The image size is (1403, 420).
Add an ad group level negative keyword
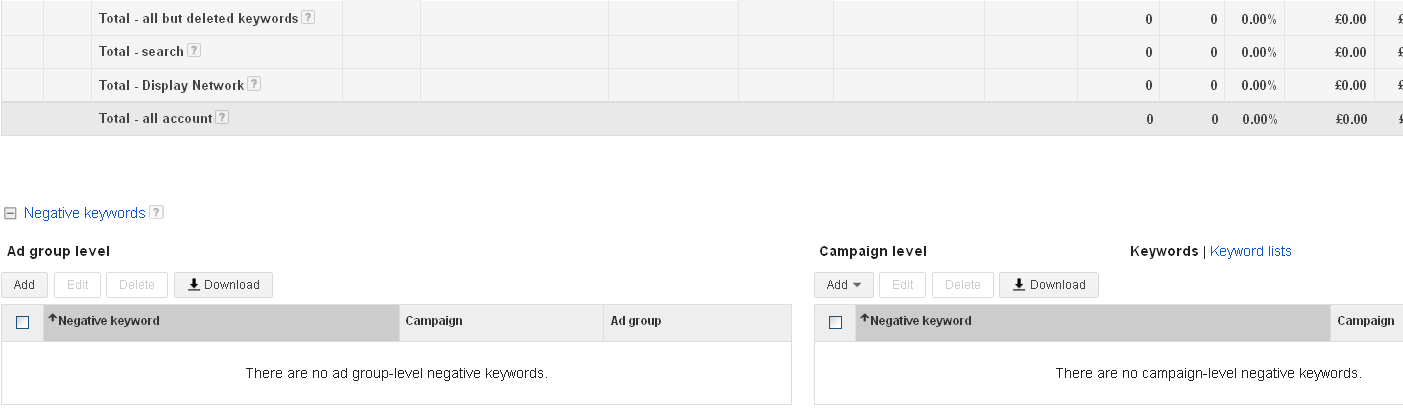point(24,285)
